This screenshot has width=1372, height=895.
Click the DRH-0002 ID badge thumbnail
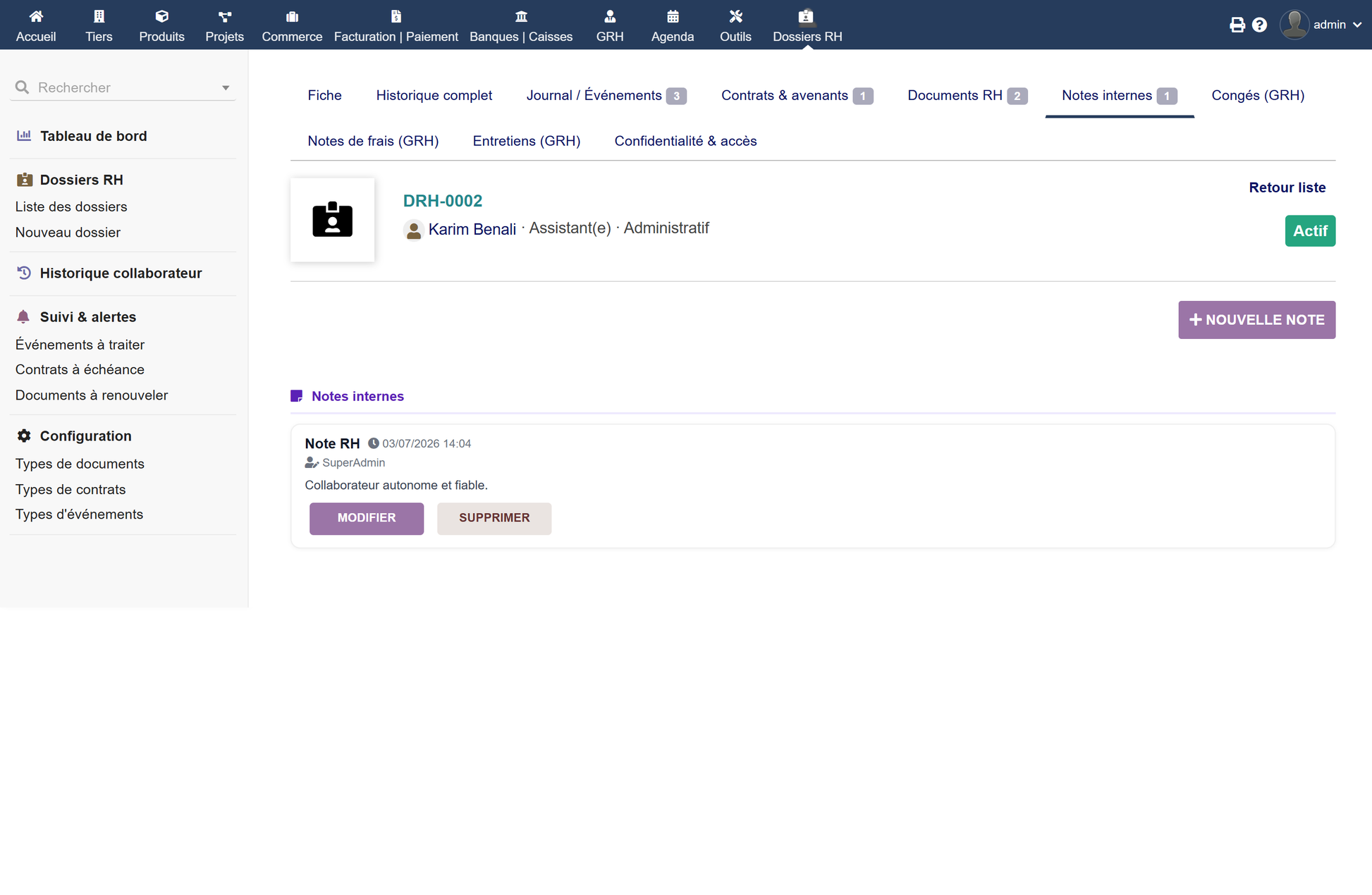332,220
